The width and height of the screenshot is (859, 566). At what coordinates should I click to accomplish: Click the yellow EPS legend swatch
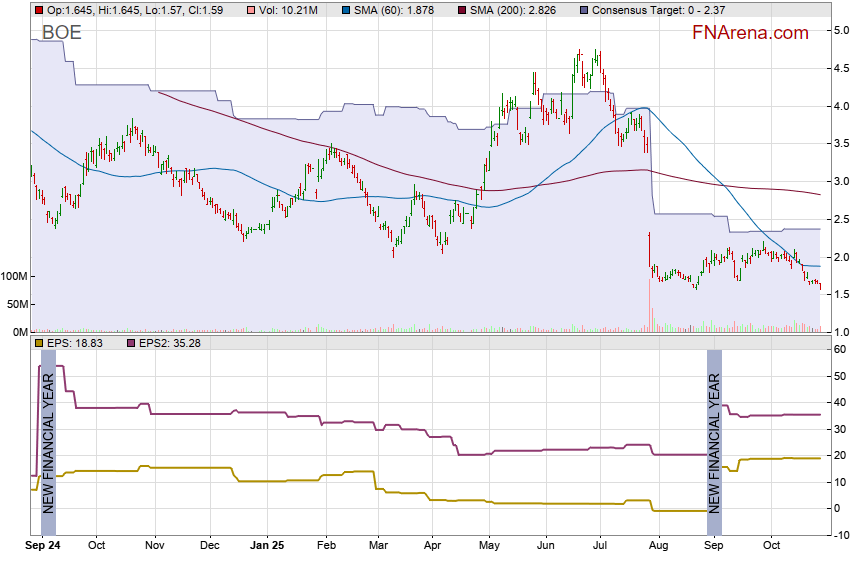pos(38,343)
